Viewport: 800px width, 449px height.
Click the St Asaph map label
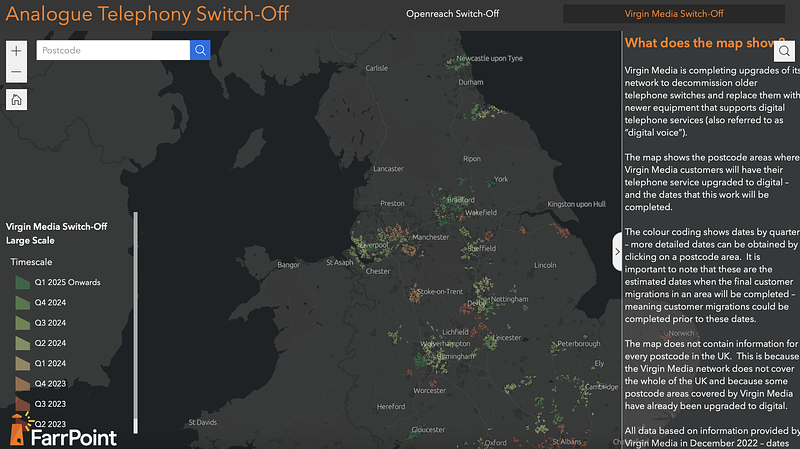[x=340, y=262]
